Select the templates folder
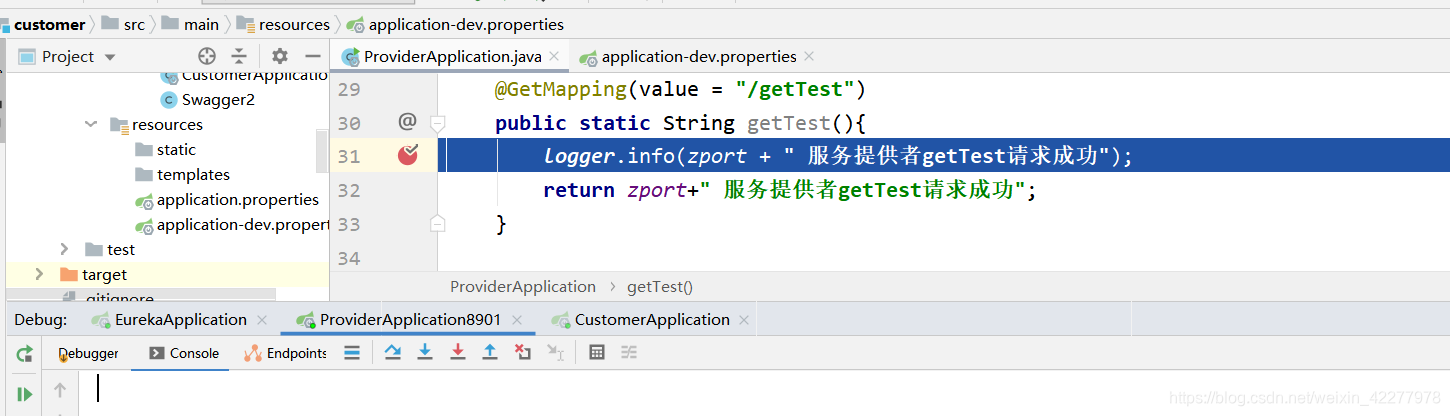This screenshot has width=1450, height=416. (182, 175)
